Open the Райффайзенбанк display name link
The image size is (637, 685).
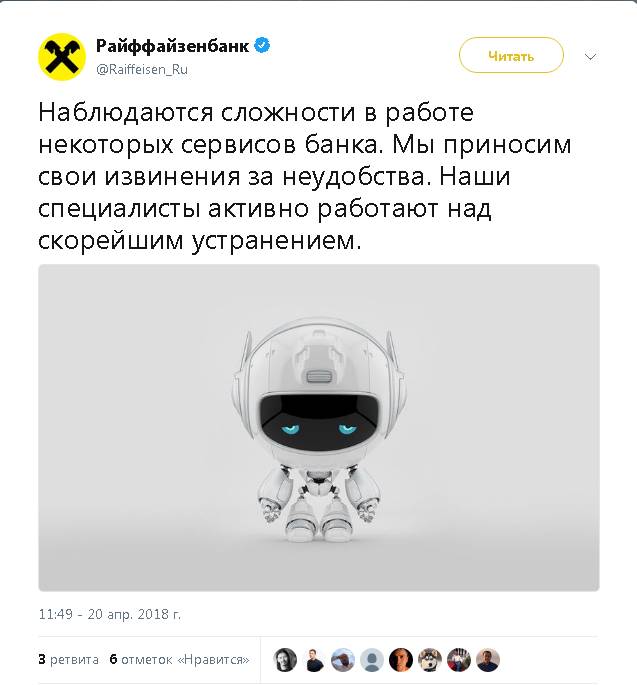point(173,46)
